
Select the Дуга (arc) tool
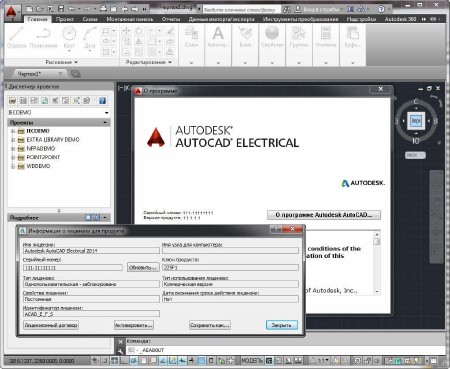89,38
